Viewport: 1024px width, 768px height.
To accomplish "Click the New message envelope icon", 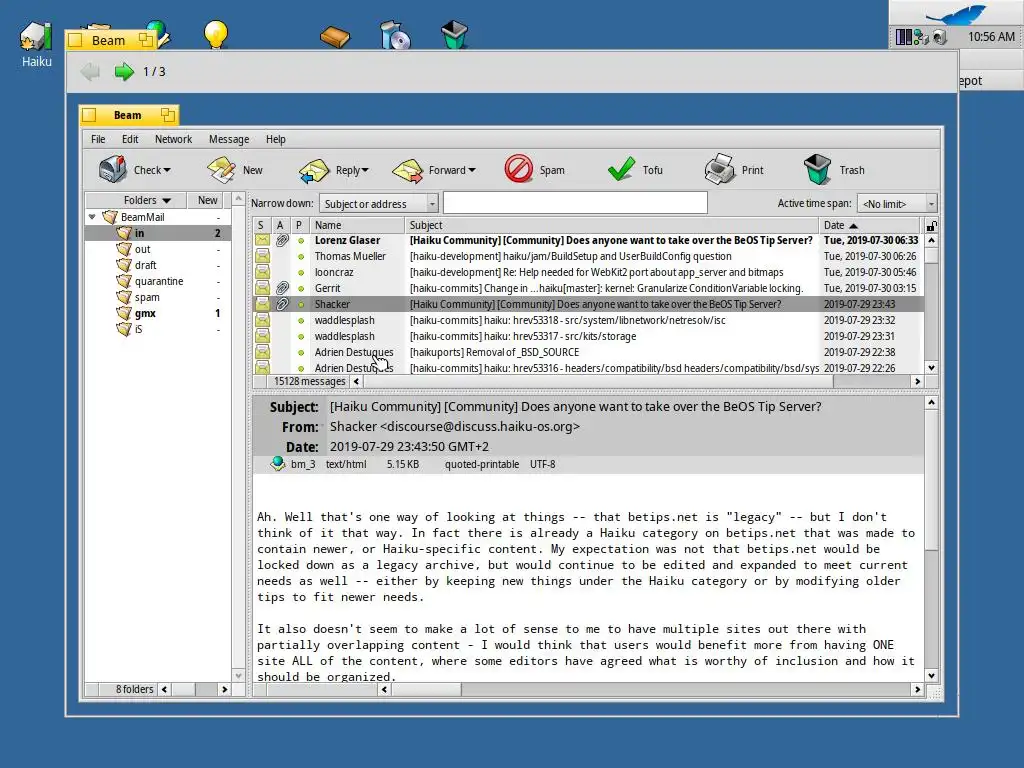I will (x=221, y=169).
